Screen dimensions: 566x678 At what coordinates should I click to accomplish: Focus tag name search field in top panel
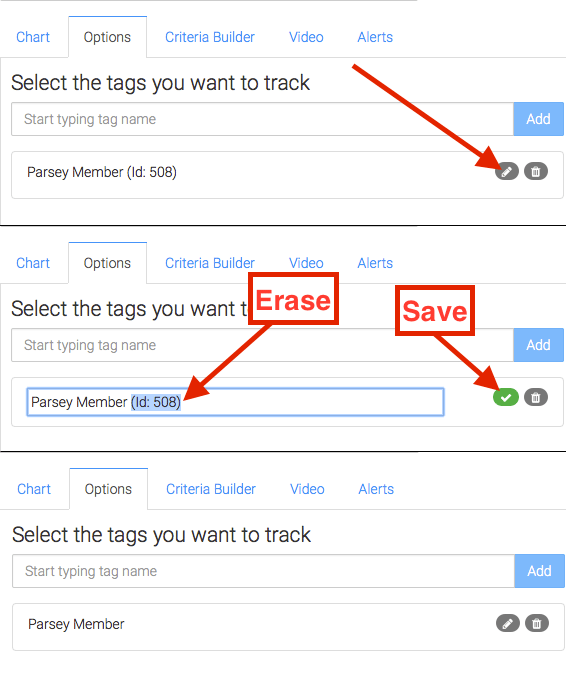[x=262, y=119]
